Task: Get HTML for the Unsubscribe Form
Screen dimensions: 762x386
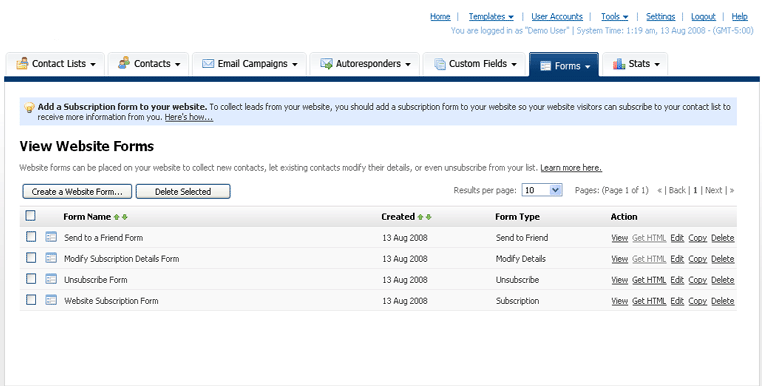Action: point(649,280)
